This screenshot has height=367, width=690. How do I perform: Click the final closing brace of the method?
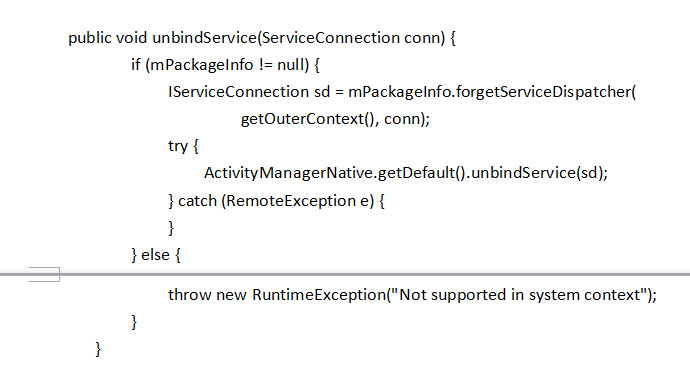(x=98, y=349)
